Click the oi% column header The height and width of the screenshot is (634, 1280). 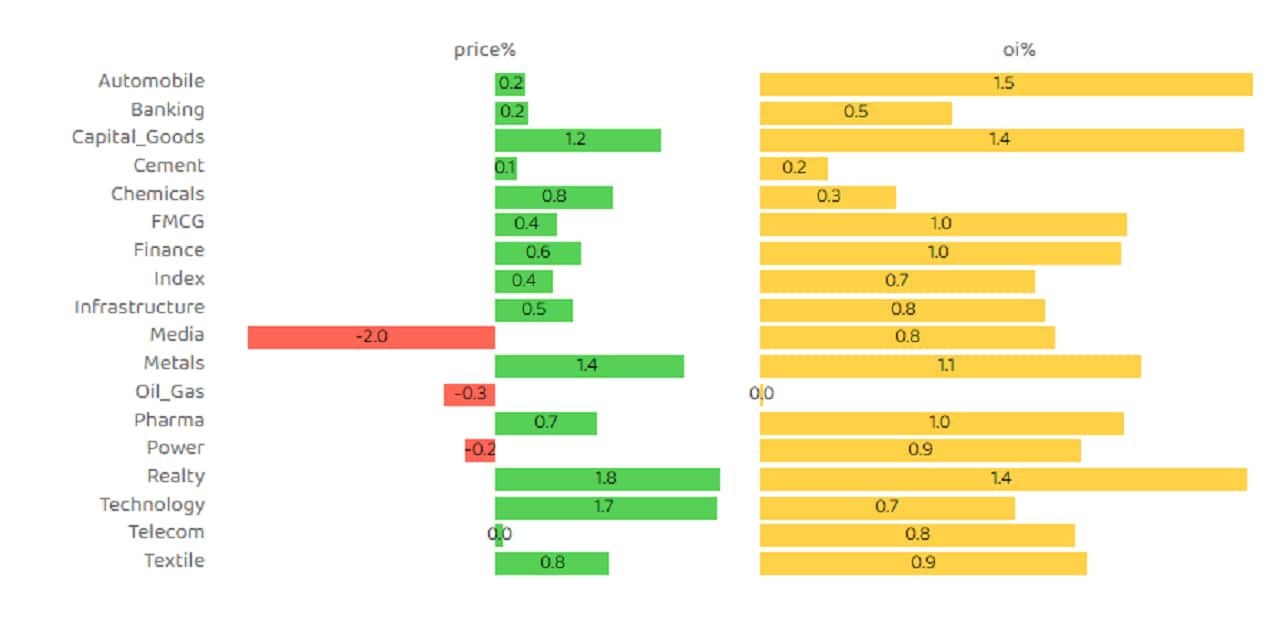(1018, 50)
